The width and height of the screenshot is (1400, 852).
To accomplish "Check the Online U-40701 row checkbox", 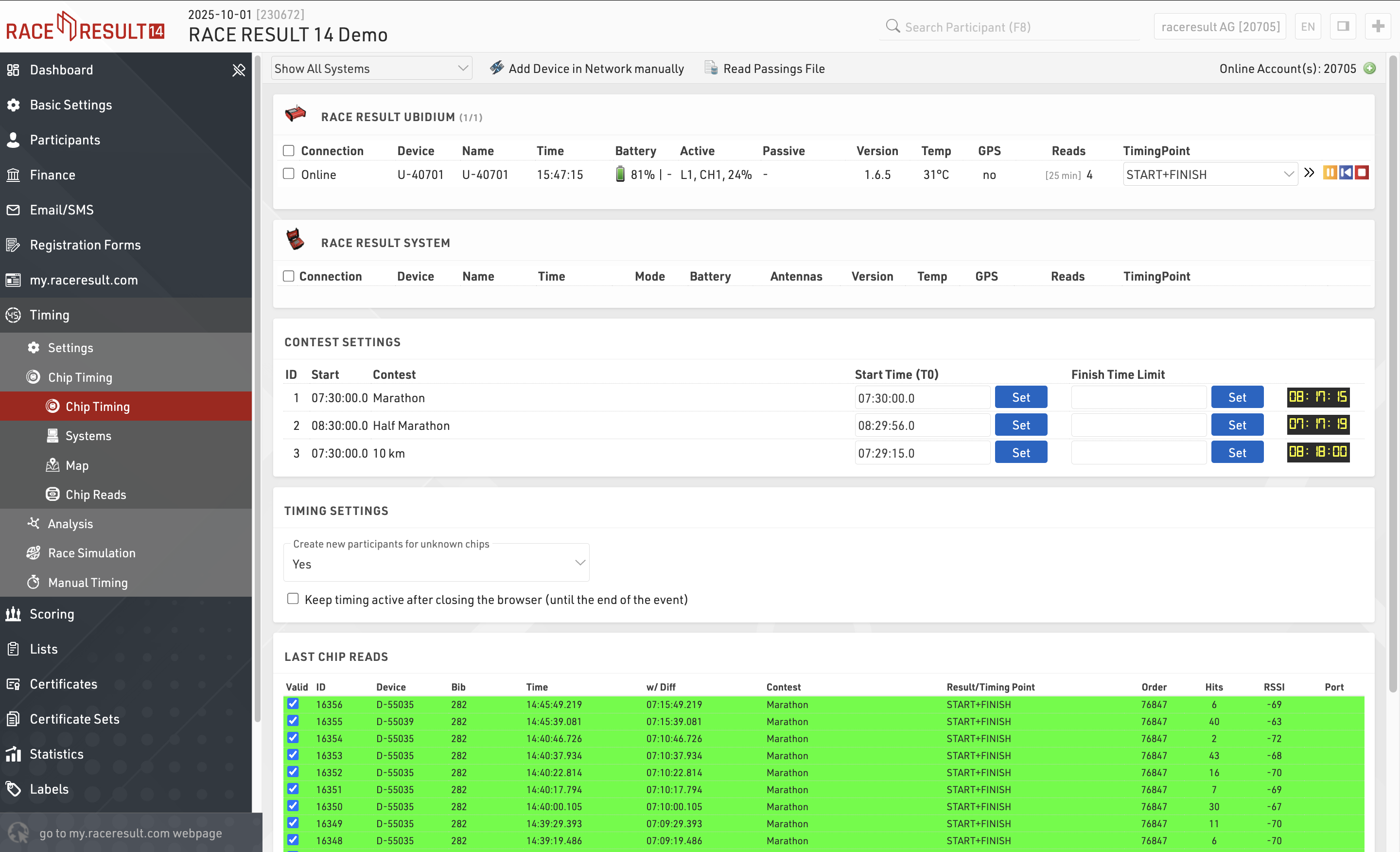I will tap(289, 174).
